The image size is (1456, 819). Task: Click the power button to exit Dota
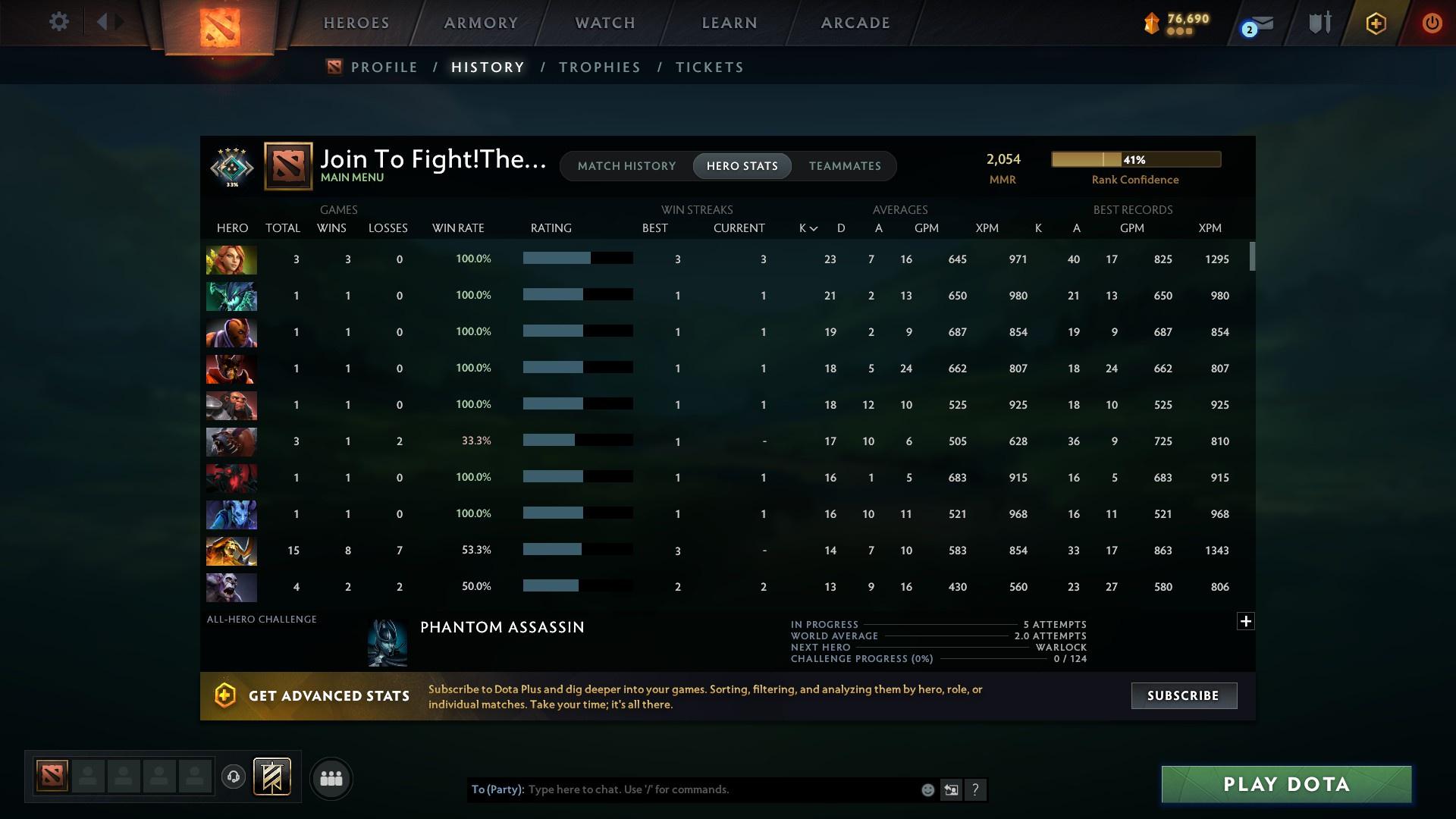coord(1432,23)
